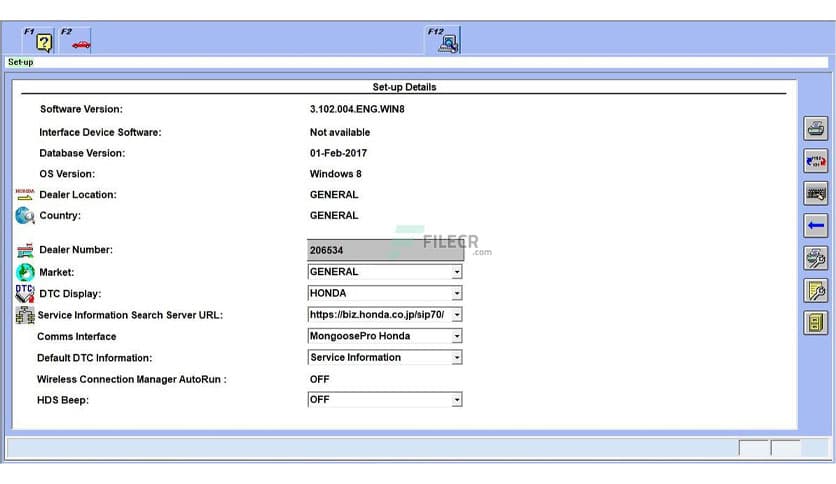This screenshot has width=836, height=484.
Task: Expand the DTC Display dropdown showing HONDA
Action: coord(385,293)
